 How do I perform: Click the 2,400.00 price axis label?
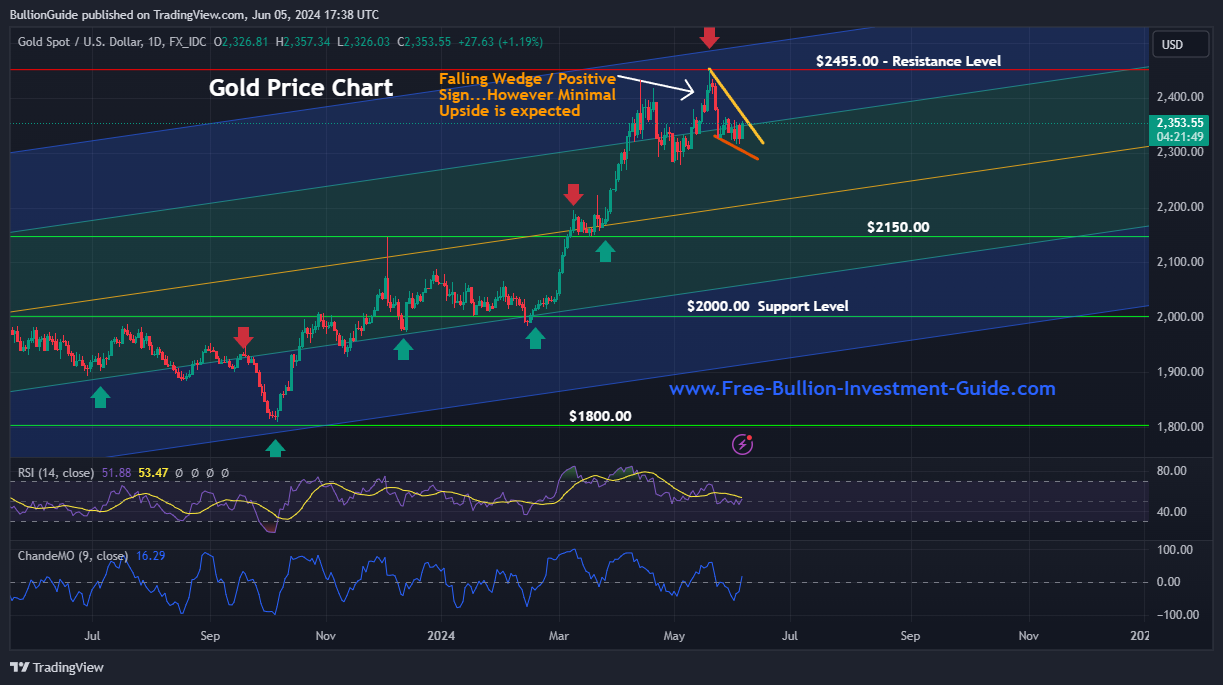point(1178,97)
